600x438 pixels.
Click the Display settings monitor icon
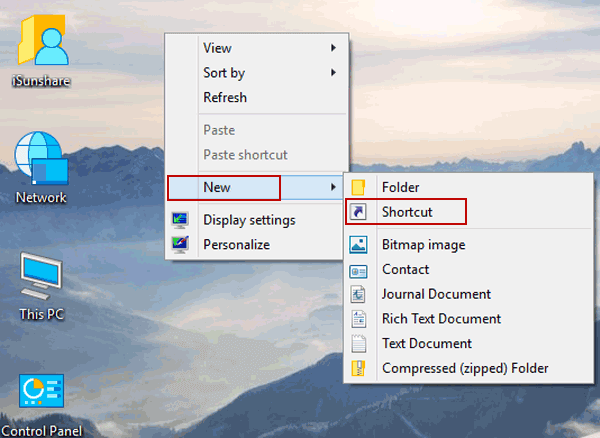[x=180, y=220]
